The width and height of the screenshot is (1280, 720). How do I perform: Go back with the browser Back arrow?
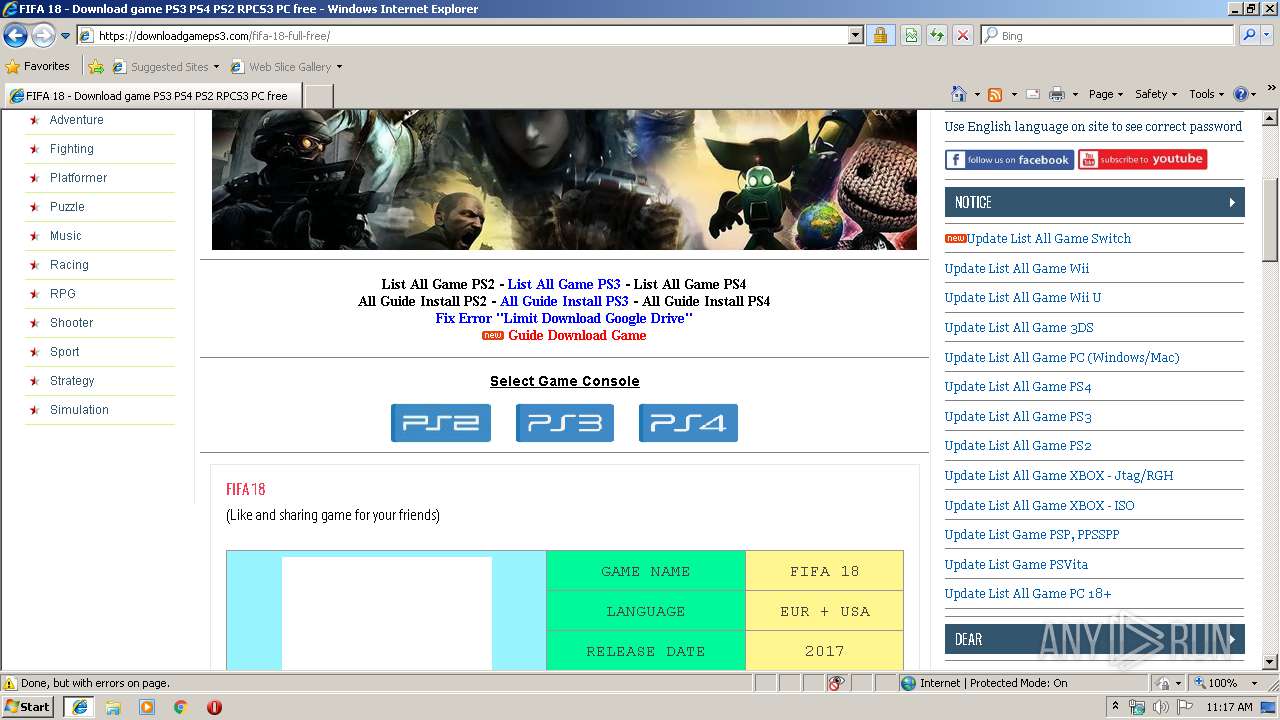(15, 36)
